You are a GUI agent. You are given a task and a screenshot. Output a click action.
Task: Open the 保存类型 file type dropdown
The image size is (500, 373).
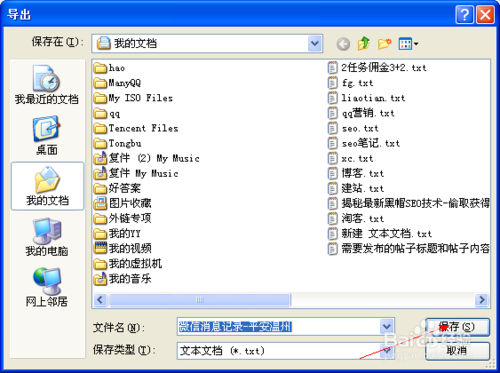[387, 351]
